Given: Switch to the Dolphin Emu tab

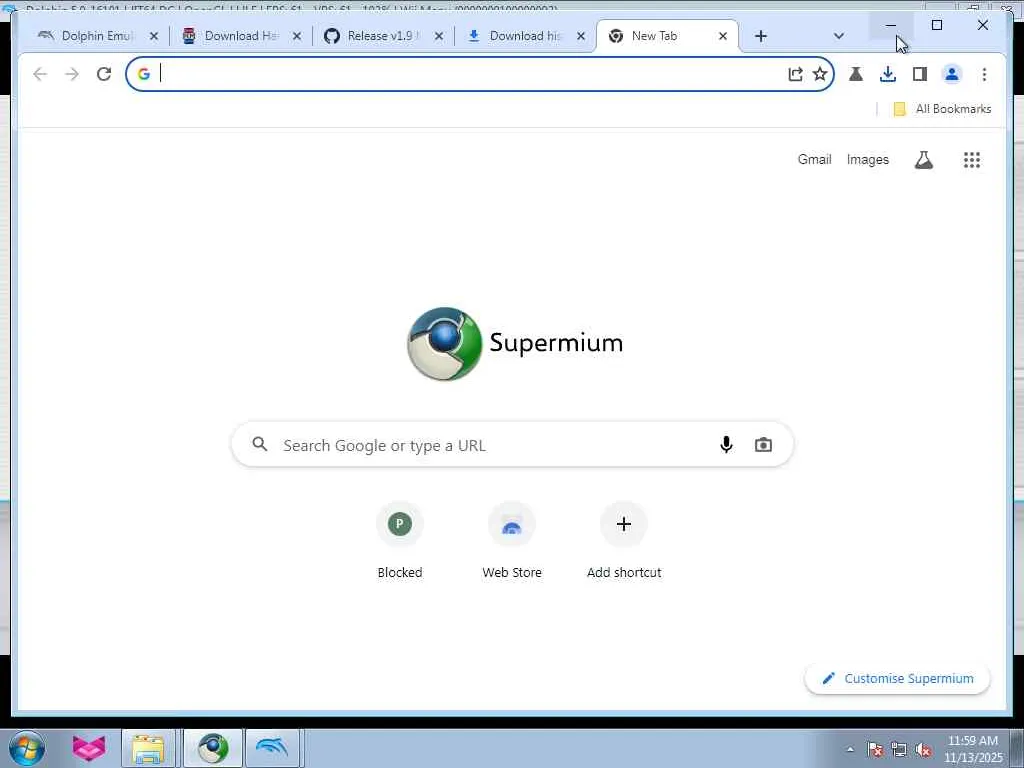Looking at the screenshot, I should pyautogui.click(x=96, y=36).
